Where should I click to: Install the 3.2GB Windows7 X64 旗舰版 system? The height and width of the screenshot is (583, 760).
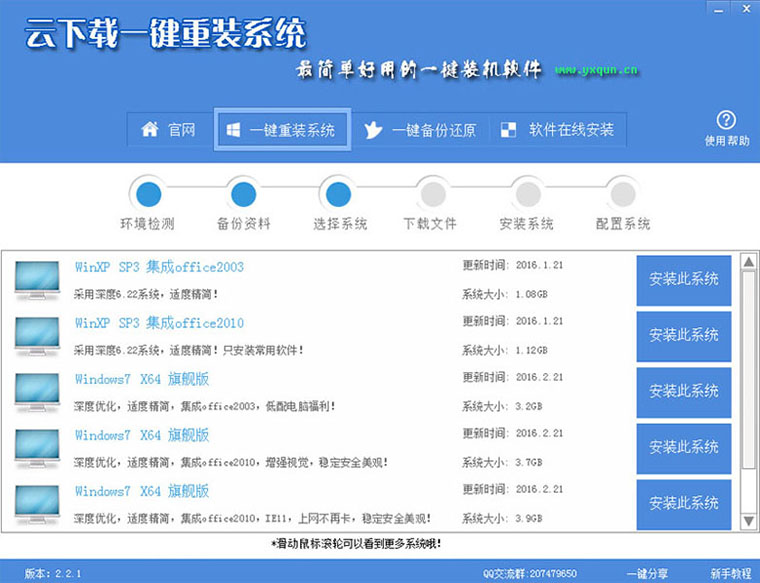684,391
